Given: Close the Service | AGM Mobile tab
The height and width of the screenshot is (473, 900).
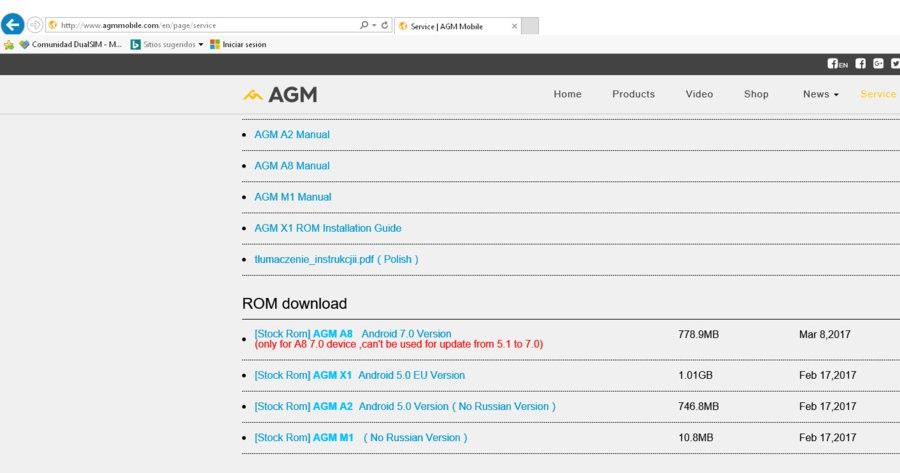Looking at the screenshot, I should coord(514,26).
